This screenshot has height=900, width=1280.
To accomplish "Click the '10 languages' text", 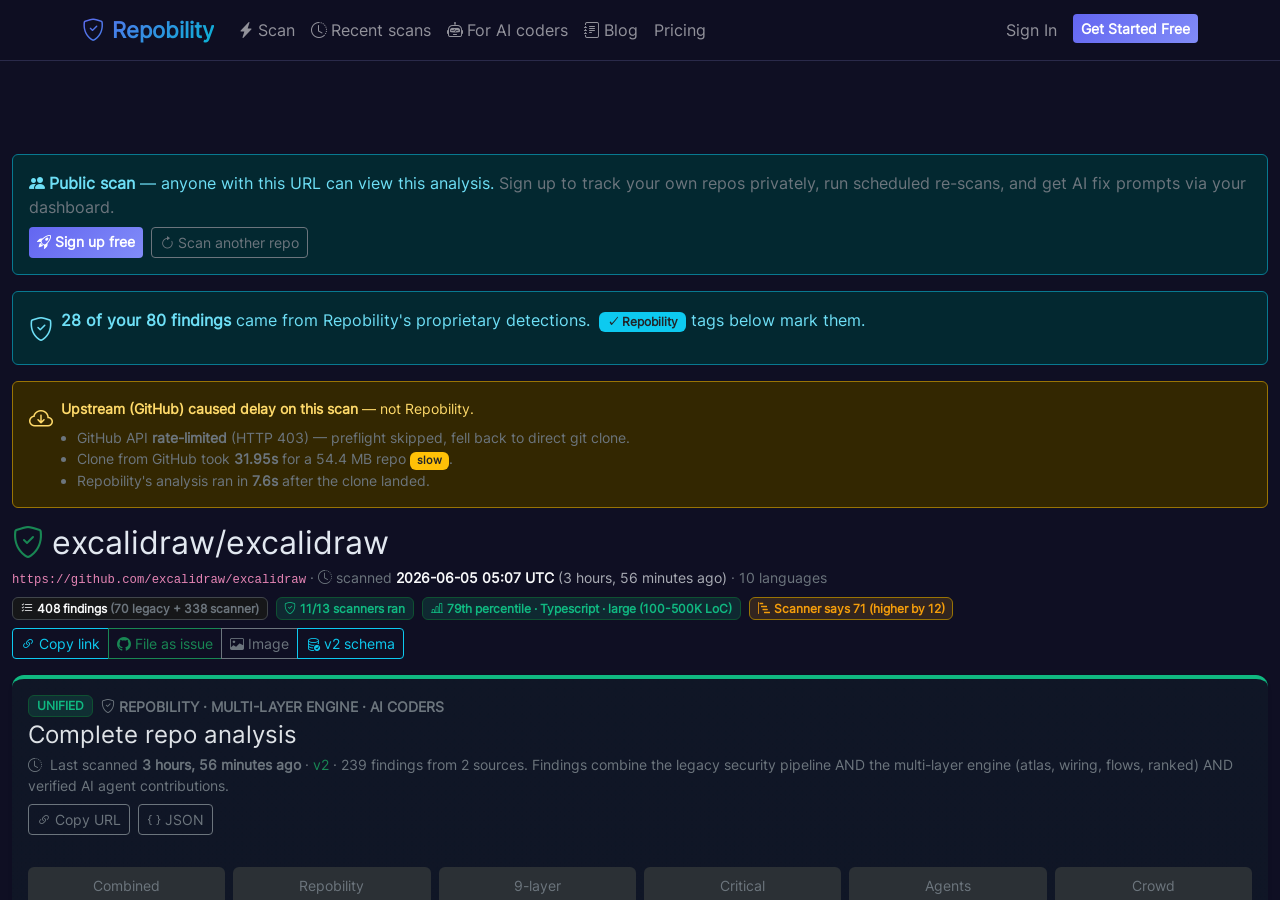I will pos(783,578).
